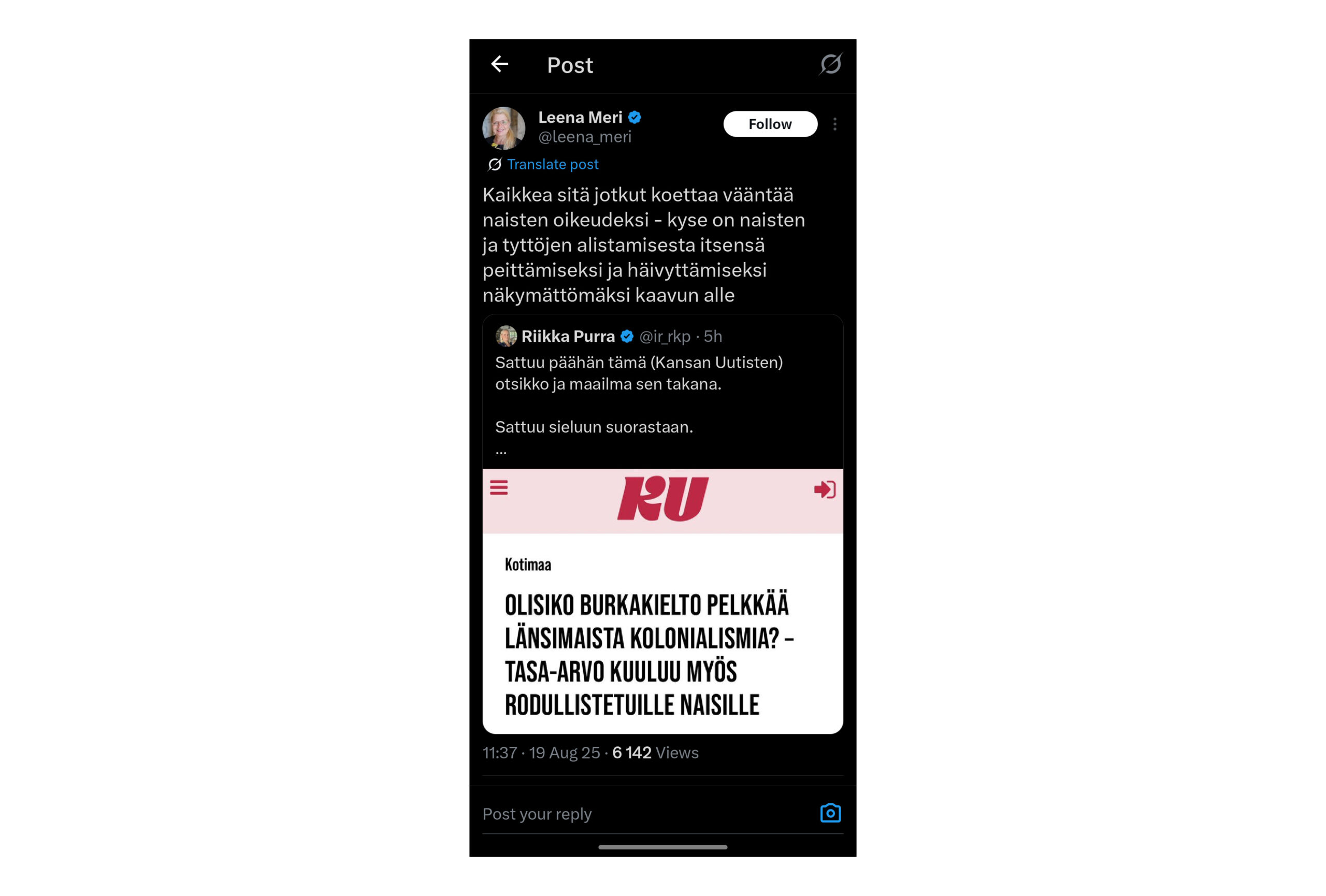Click Riikka Purra's verified badge
This screenshot has width=1326, height=896.
tap(627, 337)
